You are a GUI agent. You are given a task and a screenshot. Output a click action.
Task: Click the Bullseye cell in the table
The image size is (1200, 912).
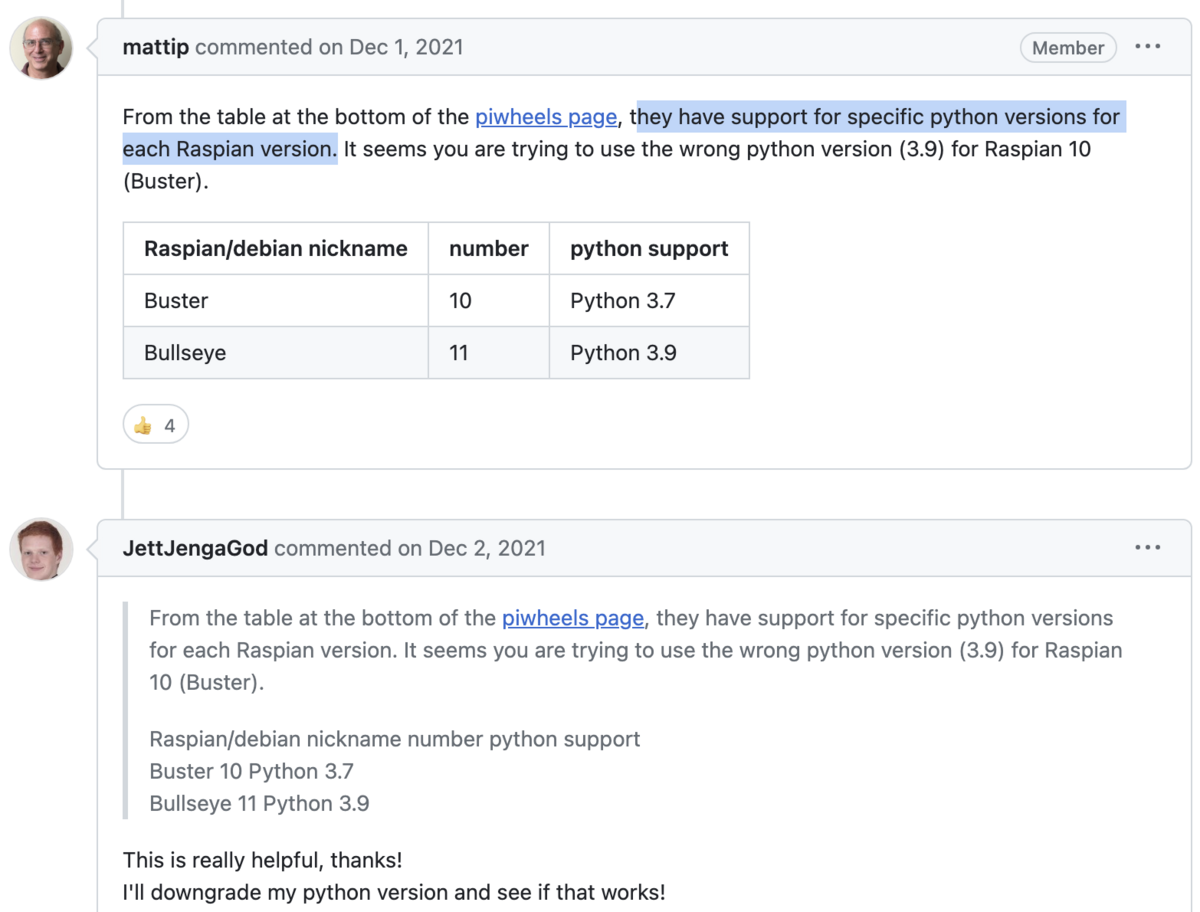pyautogui.click(x=185, y=353)
